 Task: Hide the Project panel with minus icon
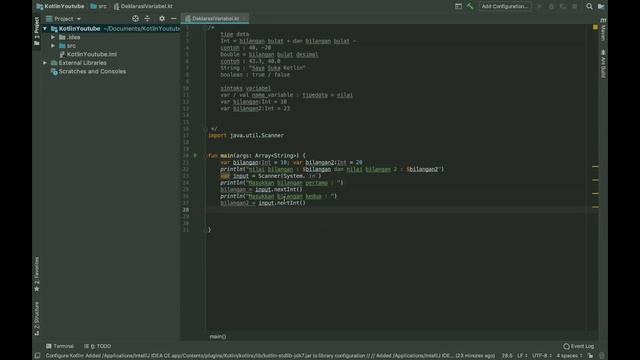tap(173, 19)
